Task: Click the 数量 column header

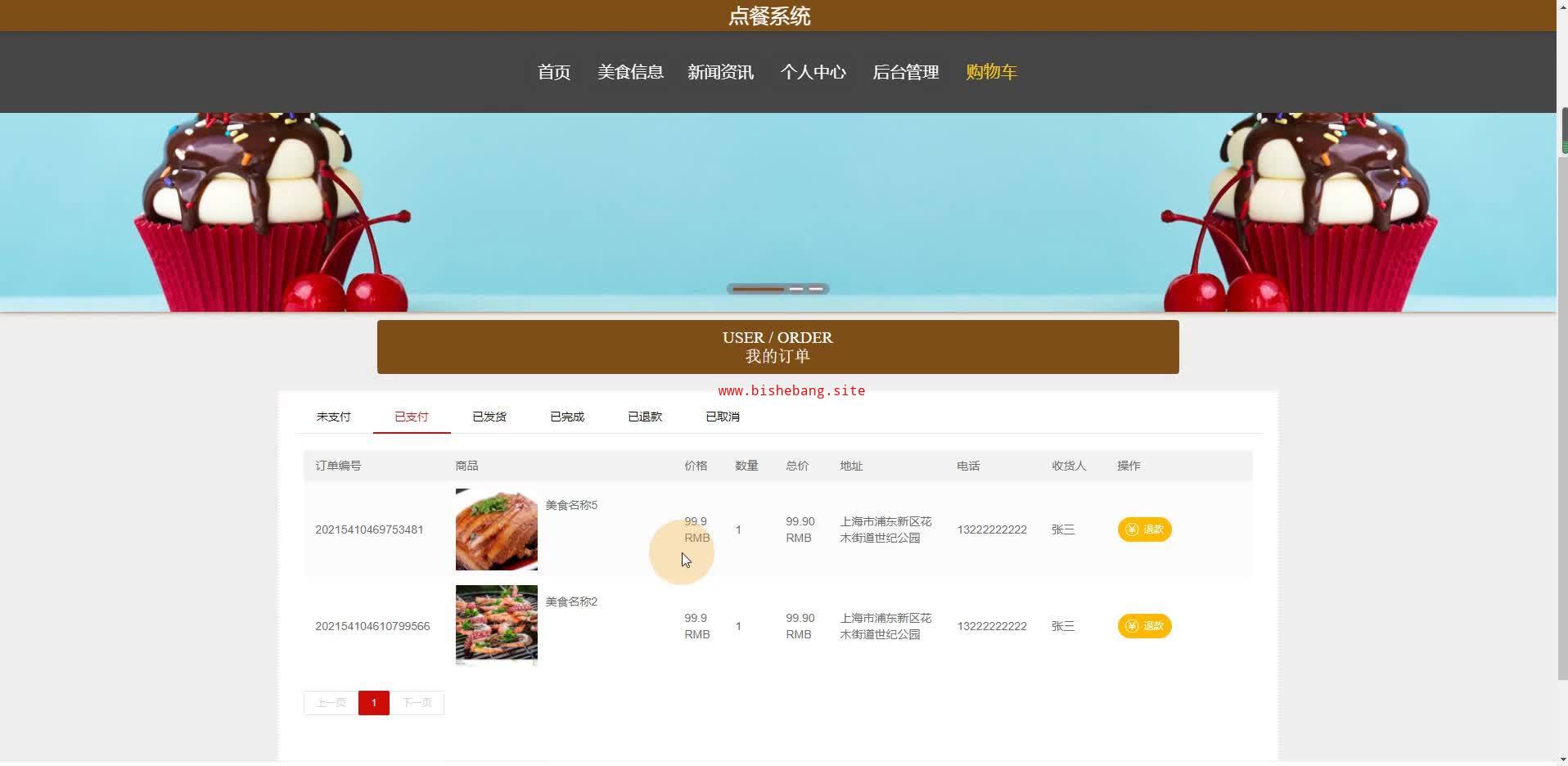Action: 746,466
